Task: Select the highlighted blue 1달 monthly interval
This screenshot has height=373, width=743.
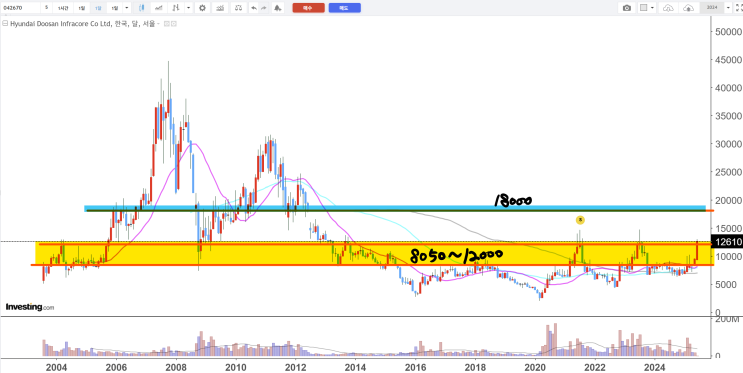Action: click(x=98, y=8)
